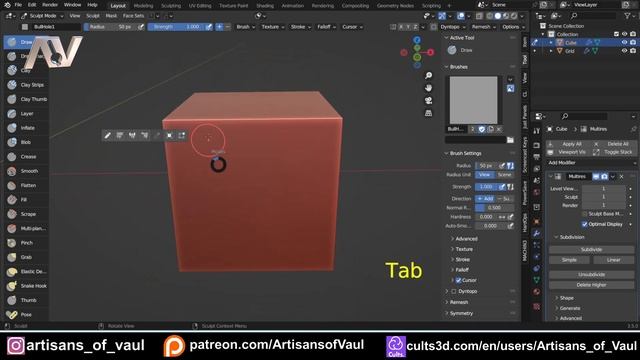Click the pan hand viewport icon
Image resolution: width=640 pixels, height=360 pixels.
[428, 88]
